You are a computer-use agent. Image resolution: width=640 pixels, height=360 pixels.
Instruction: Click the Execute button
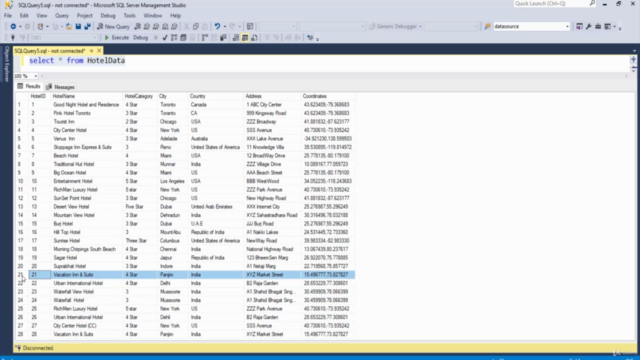(116, 38)
